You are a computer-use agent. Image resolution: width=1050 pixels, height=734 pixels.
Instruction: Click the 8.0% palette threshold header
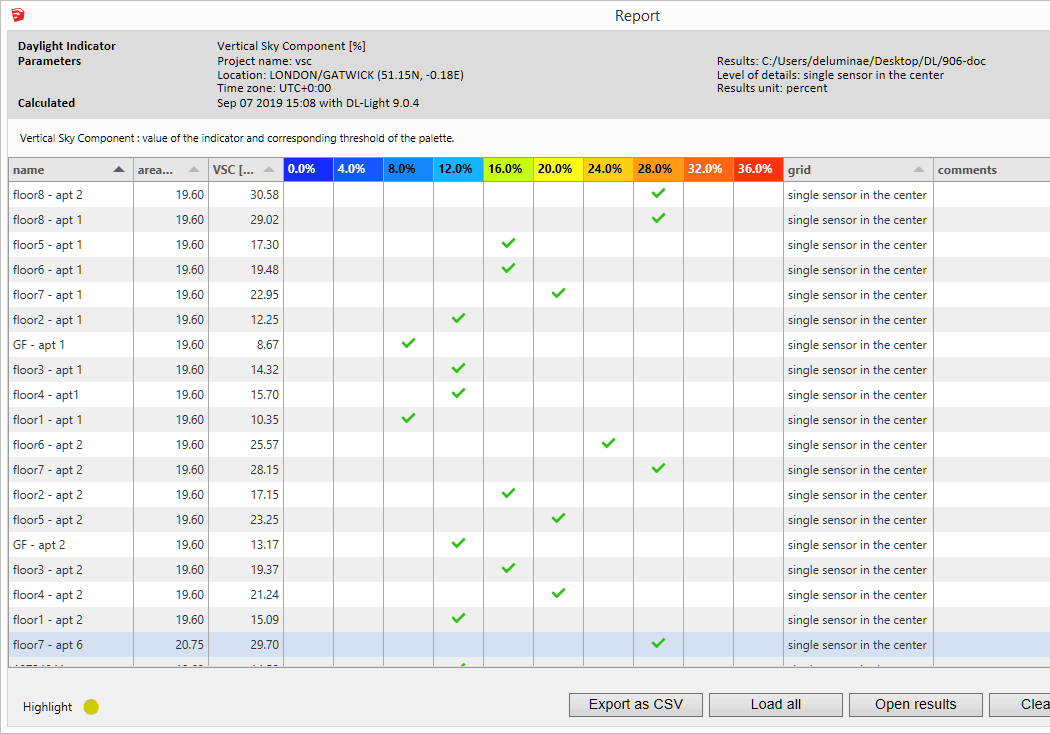(408, 169)
